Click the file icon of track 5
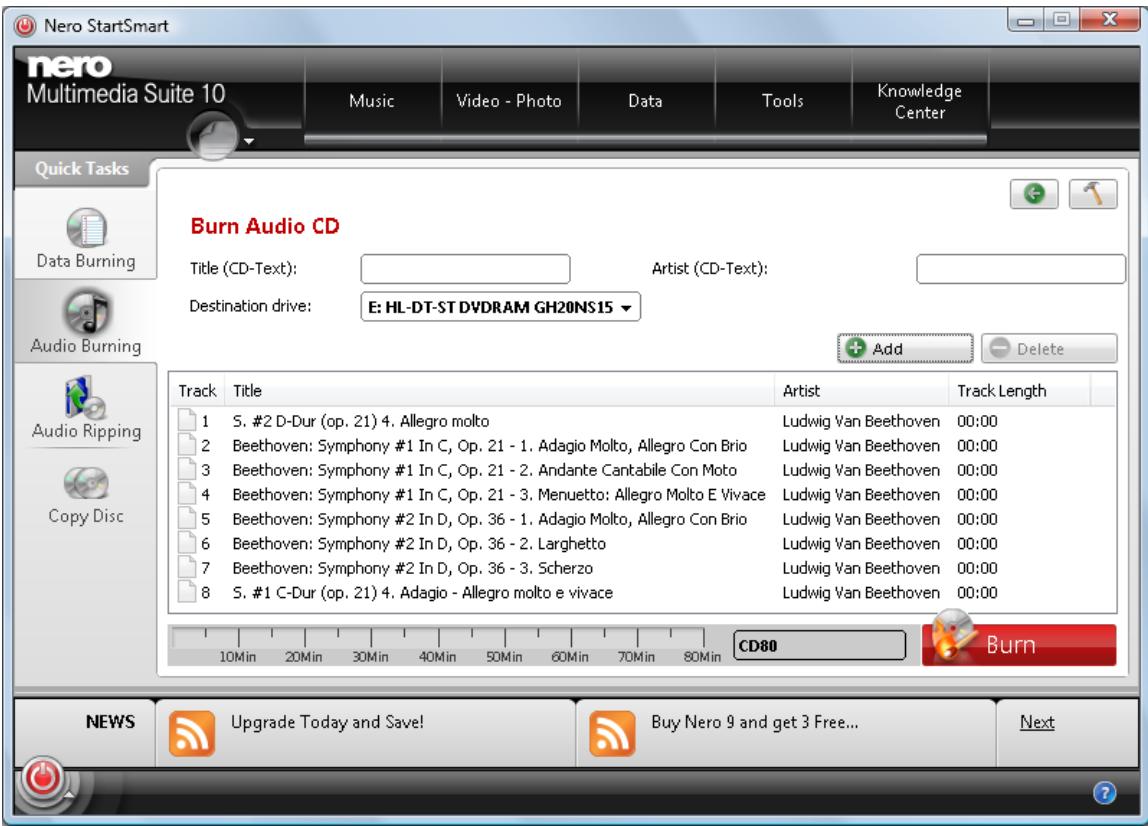Image resolution: width=1148 pixels, height=826 pixels. pyautogui.click(x=187, y=518)
